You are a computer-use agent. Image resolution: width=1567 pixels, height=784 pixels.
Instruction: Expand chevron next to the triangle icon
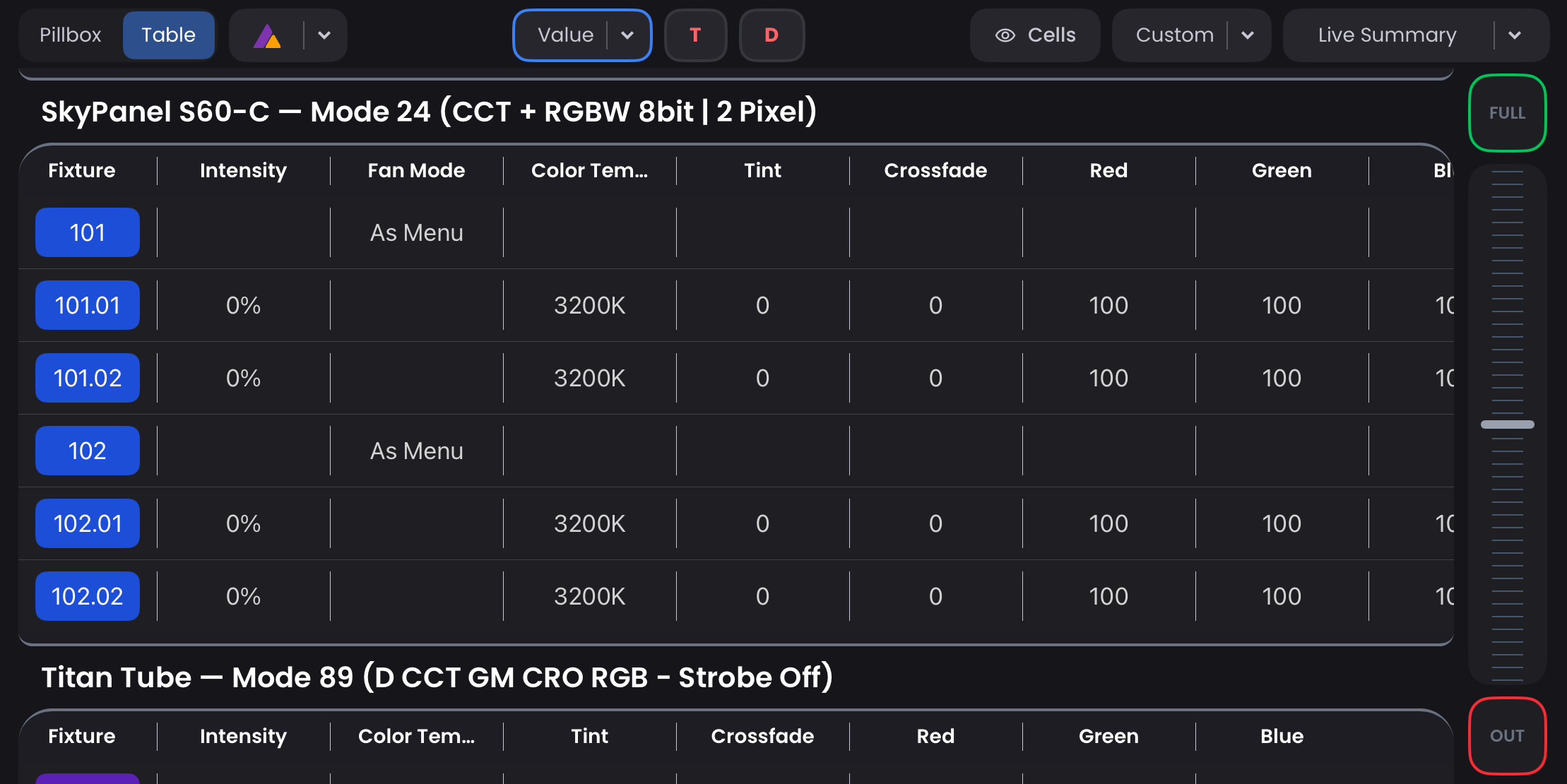click(x=324, y=35)
